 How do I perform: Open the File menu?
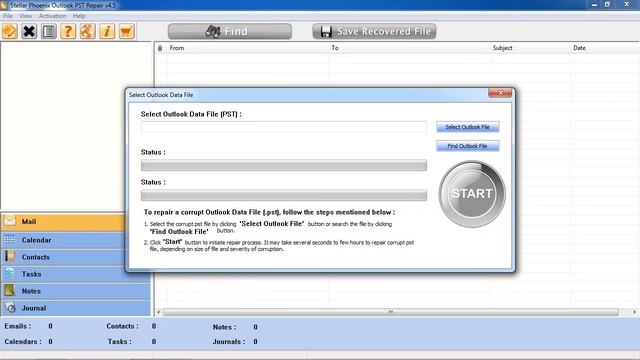[8, 16]
